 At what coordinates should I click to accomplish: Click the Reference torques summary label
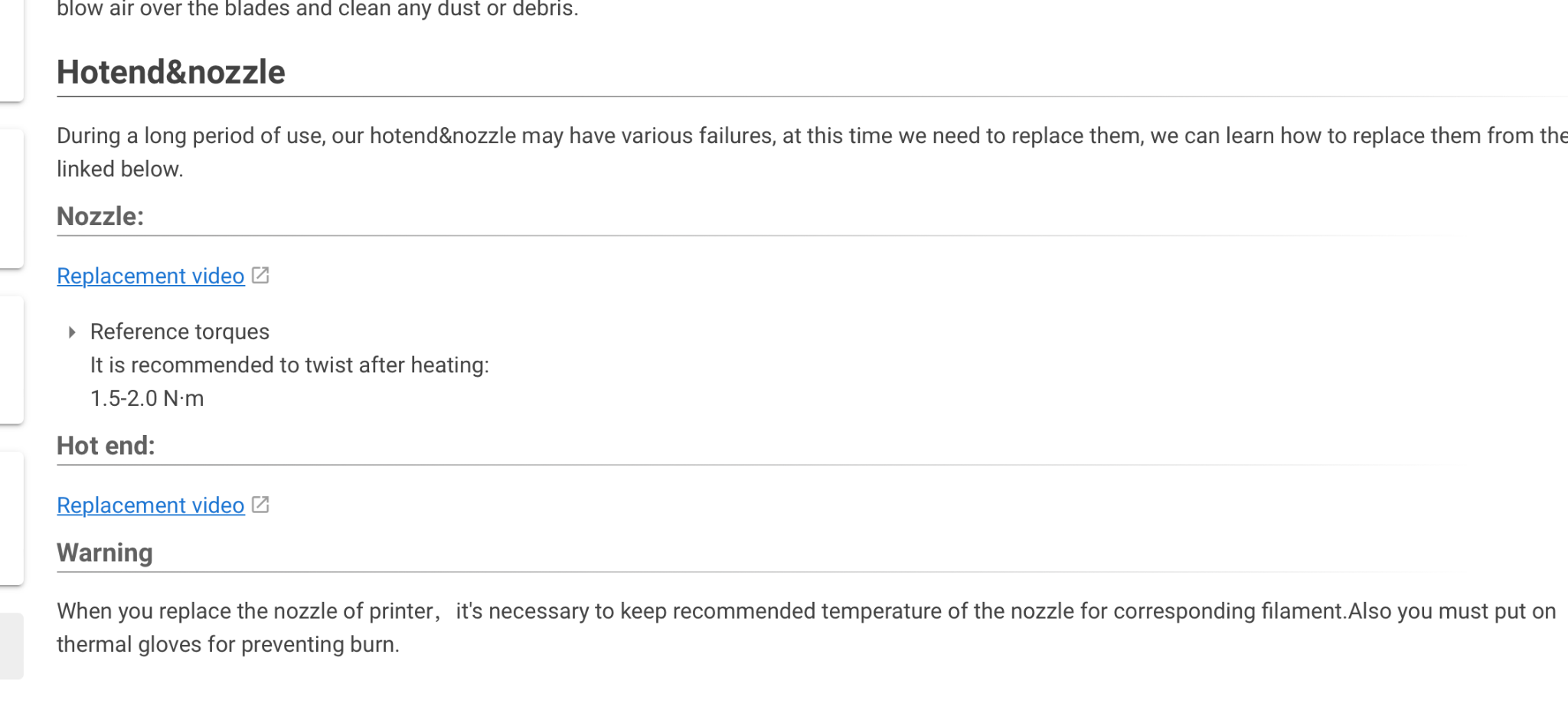180,332
